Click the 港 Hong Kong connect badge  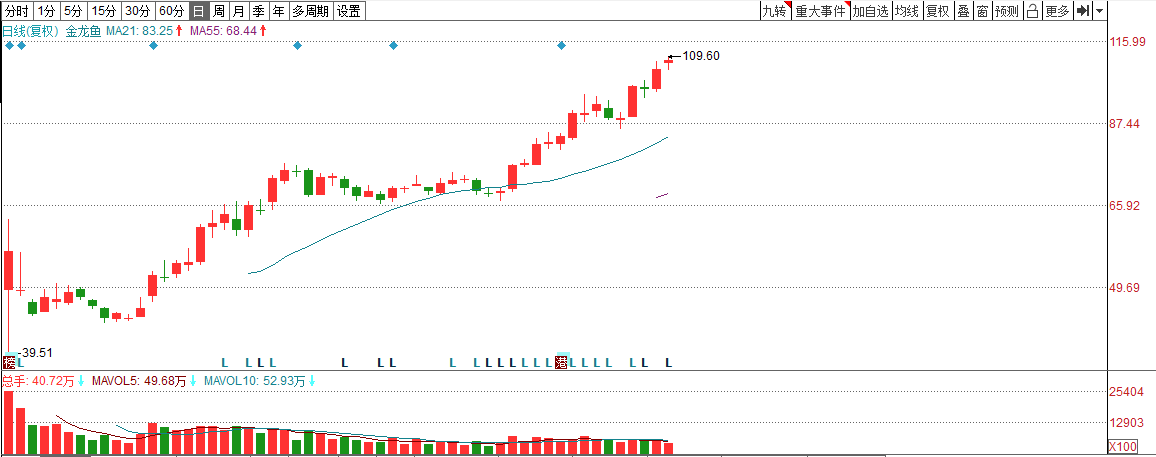[x=562, y=362]
